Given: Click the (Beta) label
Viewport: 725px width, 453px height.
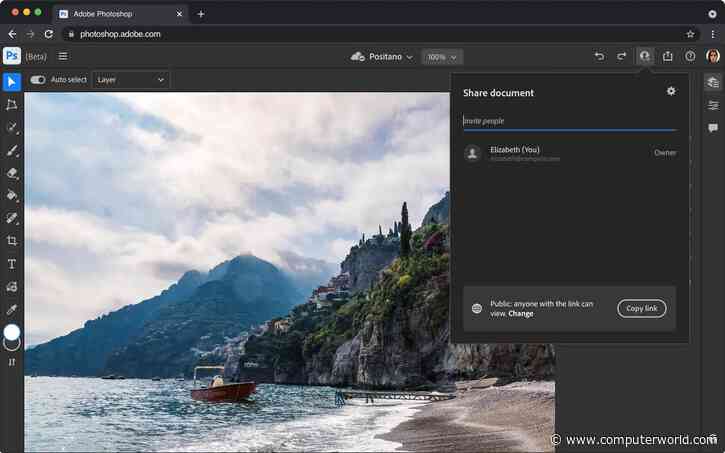Looking at the screenshot, I should point(36,56).
